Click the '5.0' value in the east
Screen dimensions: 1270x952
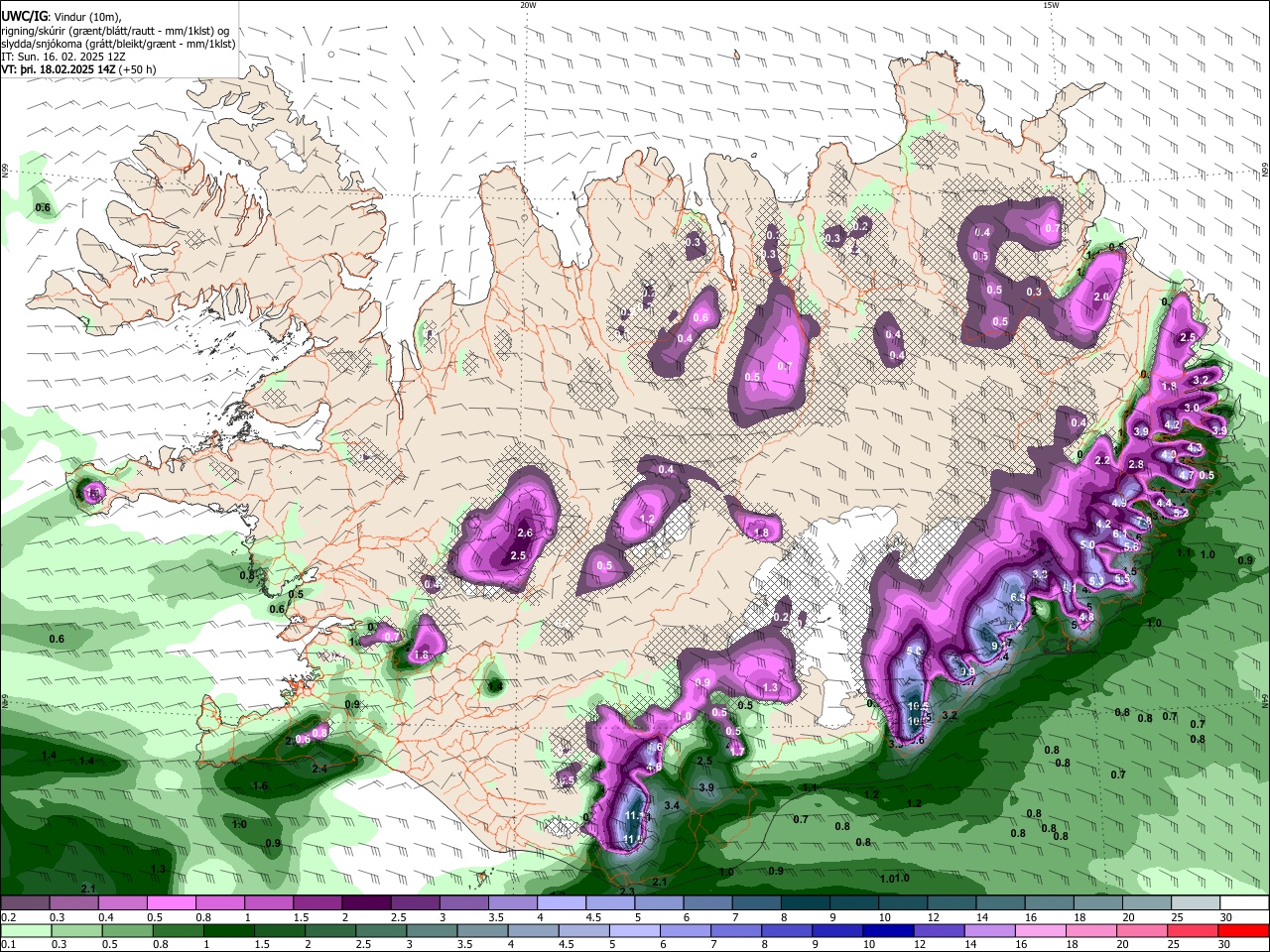1087,544
